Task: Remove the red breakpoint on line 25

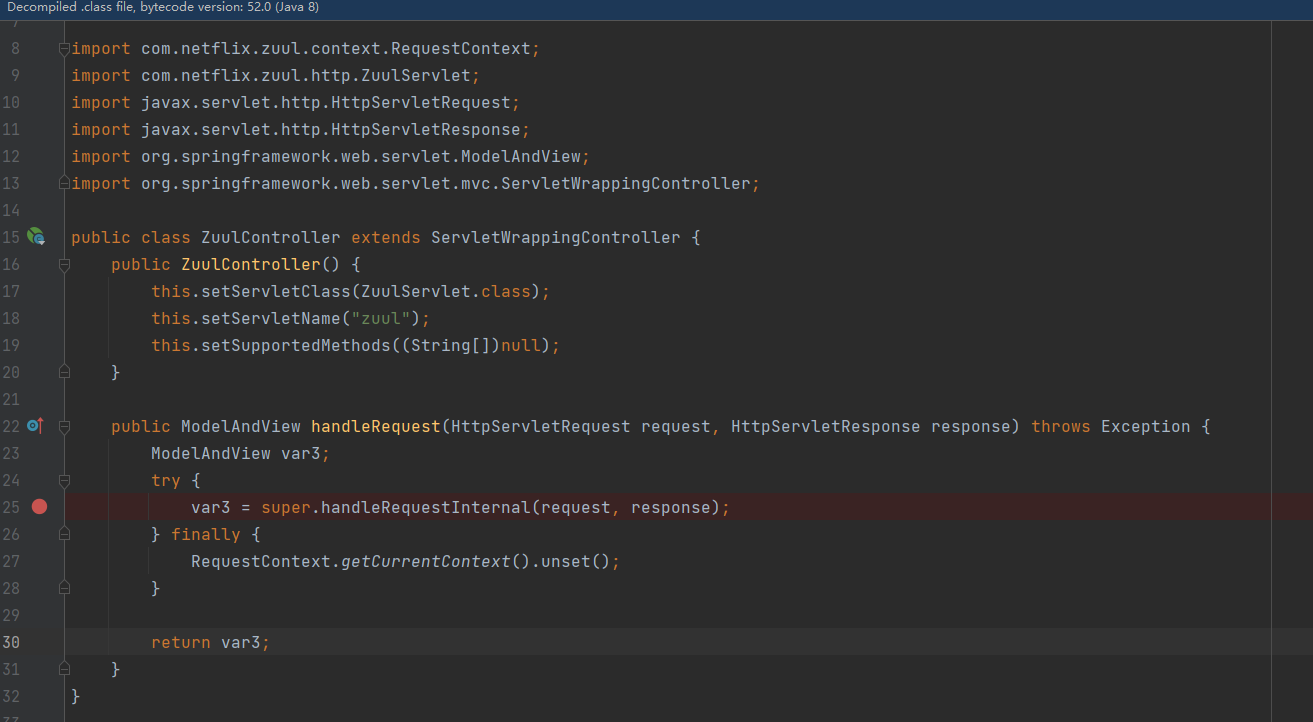Action: [39, 507]
